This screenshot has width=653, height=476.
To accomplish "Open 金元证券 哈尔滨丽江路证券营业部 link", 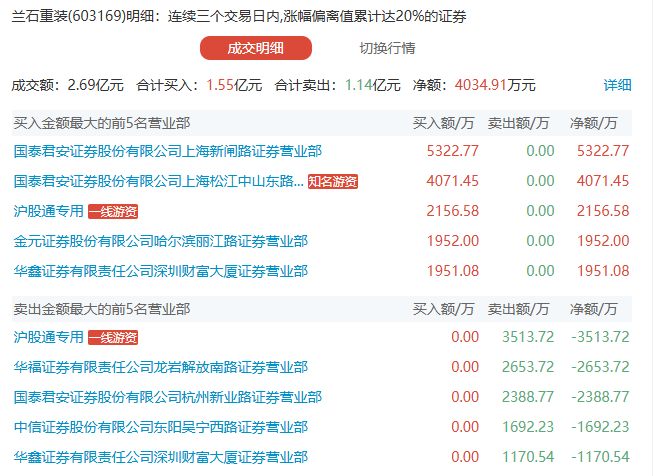I will 161,241.
